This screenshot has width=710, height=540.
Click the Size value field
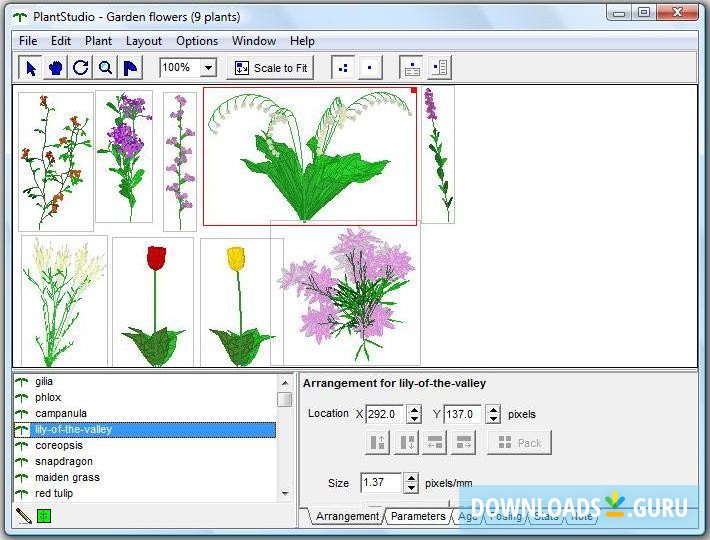(x=381, y=483)
